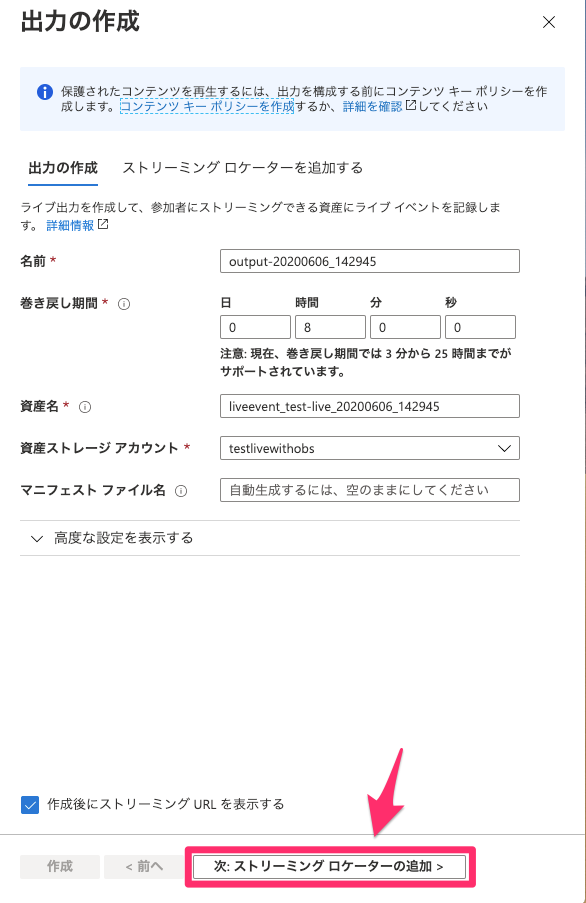Image resolution: width=586 pixels, height=903 pixels.
Task: Click the info icon beside 巻き戻し期間
Action: [x=124, y=304]
